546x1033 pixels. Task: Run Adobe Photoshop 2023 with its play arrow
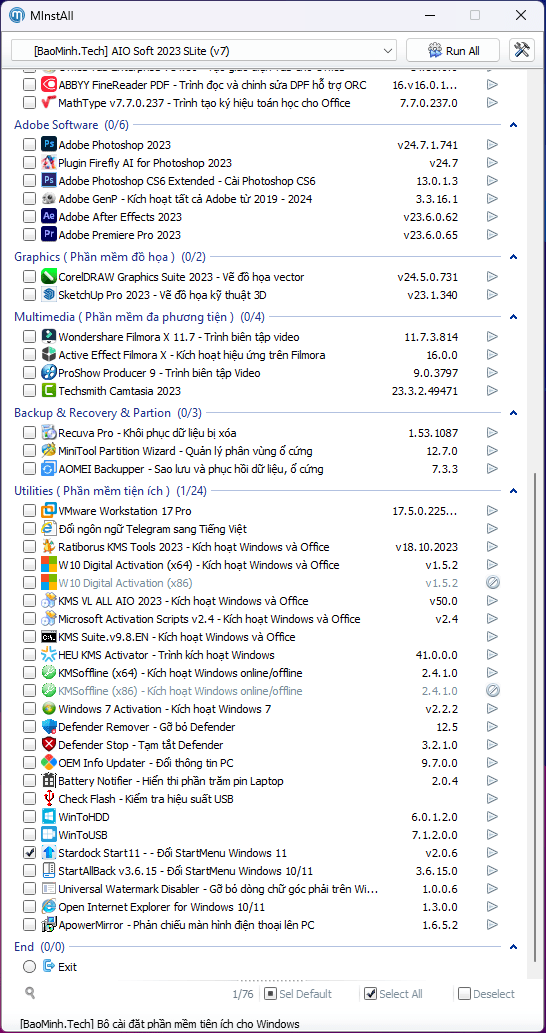click(492, 144)
